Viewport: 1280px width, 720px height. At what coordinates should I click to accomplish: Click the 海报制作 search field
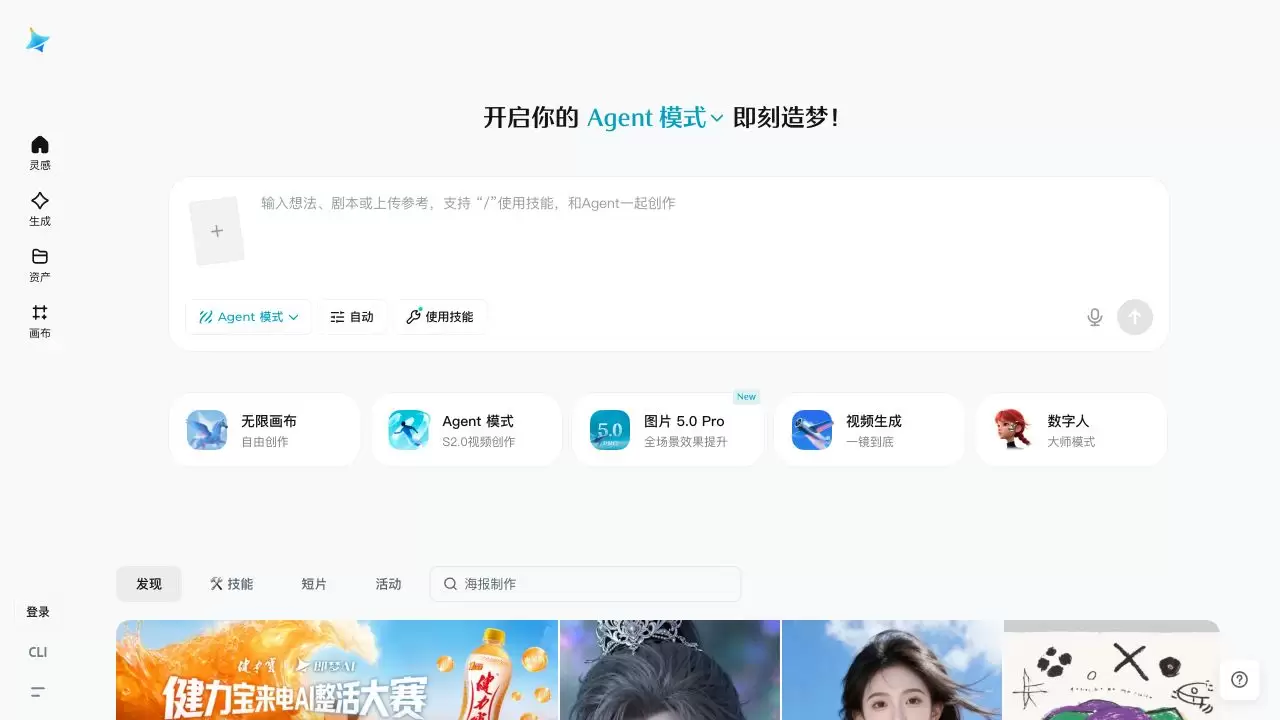tap(586, 584)
